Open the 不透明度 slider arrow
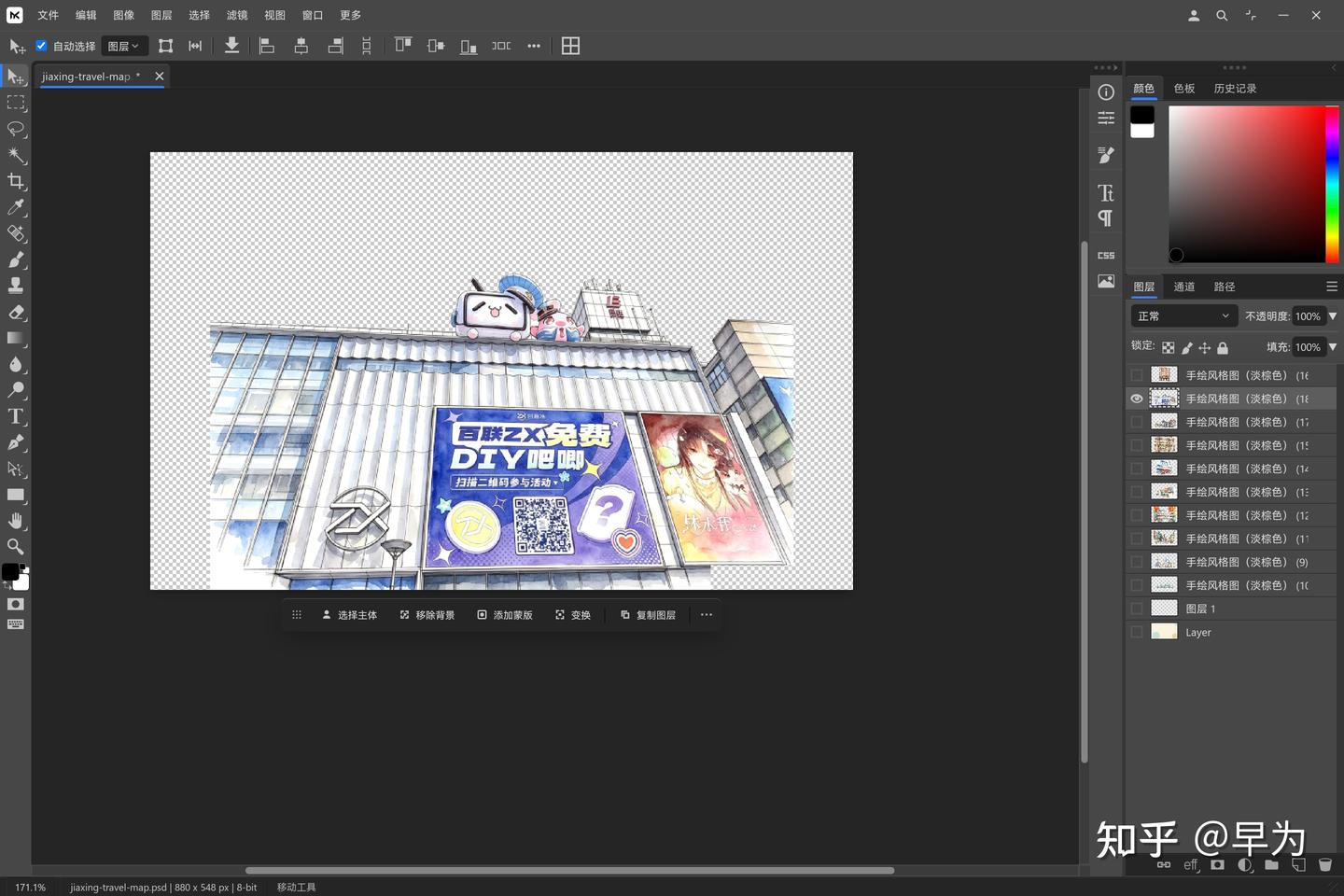Image resolution: width=1344 pixels, height=896 pixels. click(1333, 316)
